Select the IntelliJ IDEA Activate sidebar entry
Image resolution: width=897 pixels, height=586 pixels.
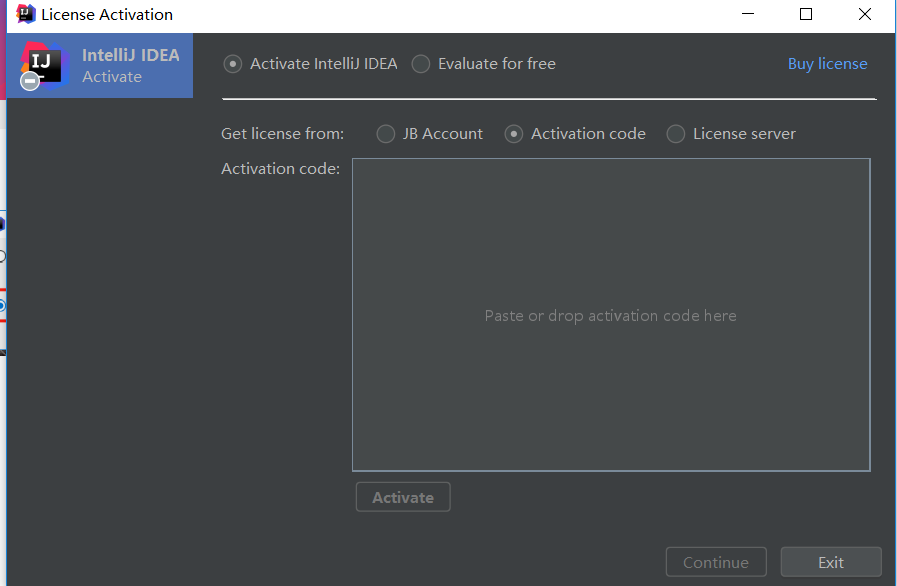coord(100,65)
